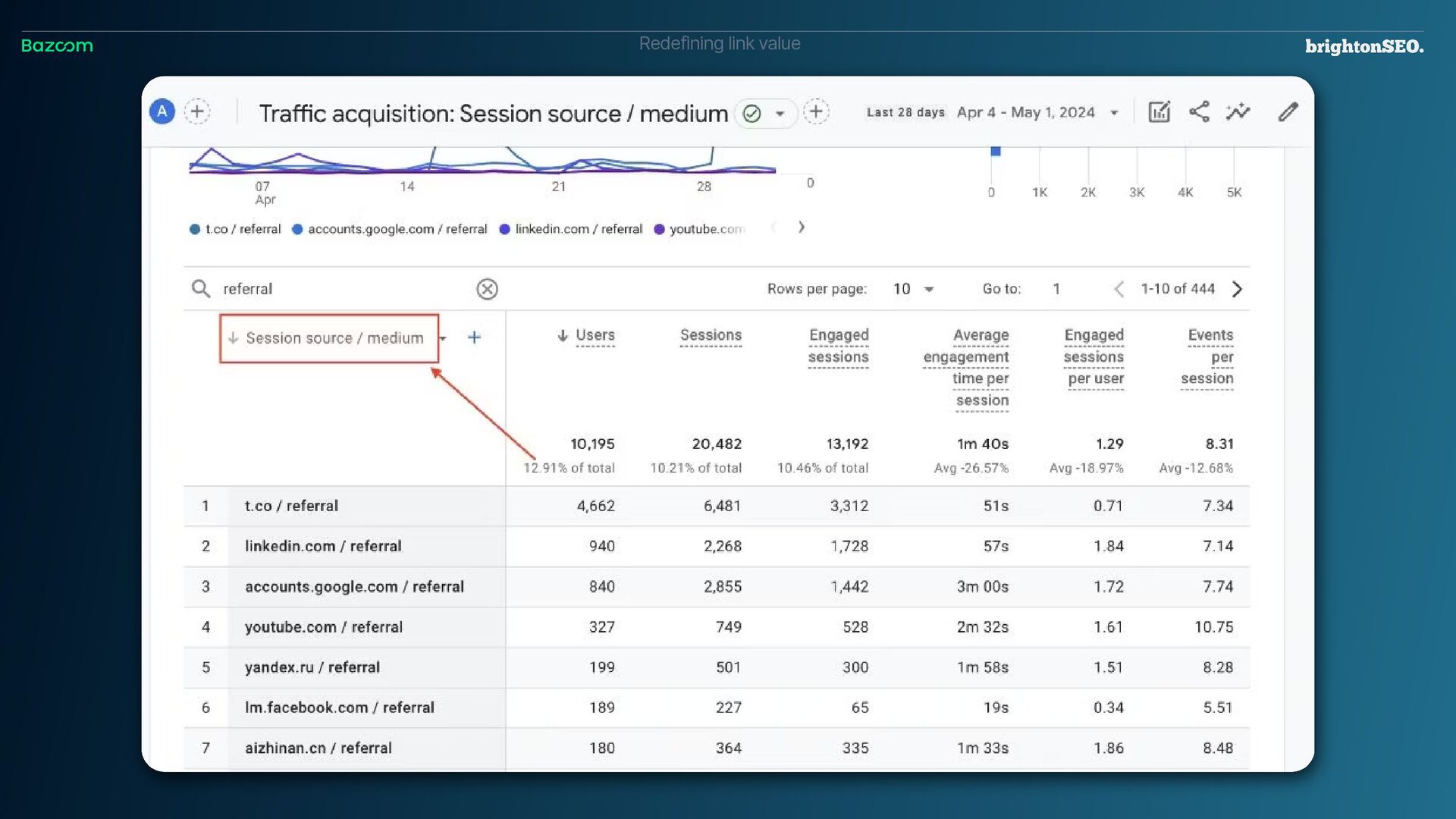1456x819 pixels.
Task: Click the share report icon
Action: (1199, 112)
